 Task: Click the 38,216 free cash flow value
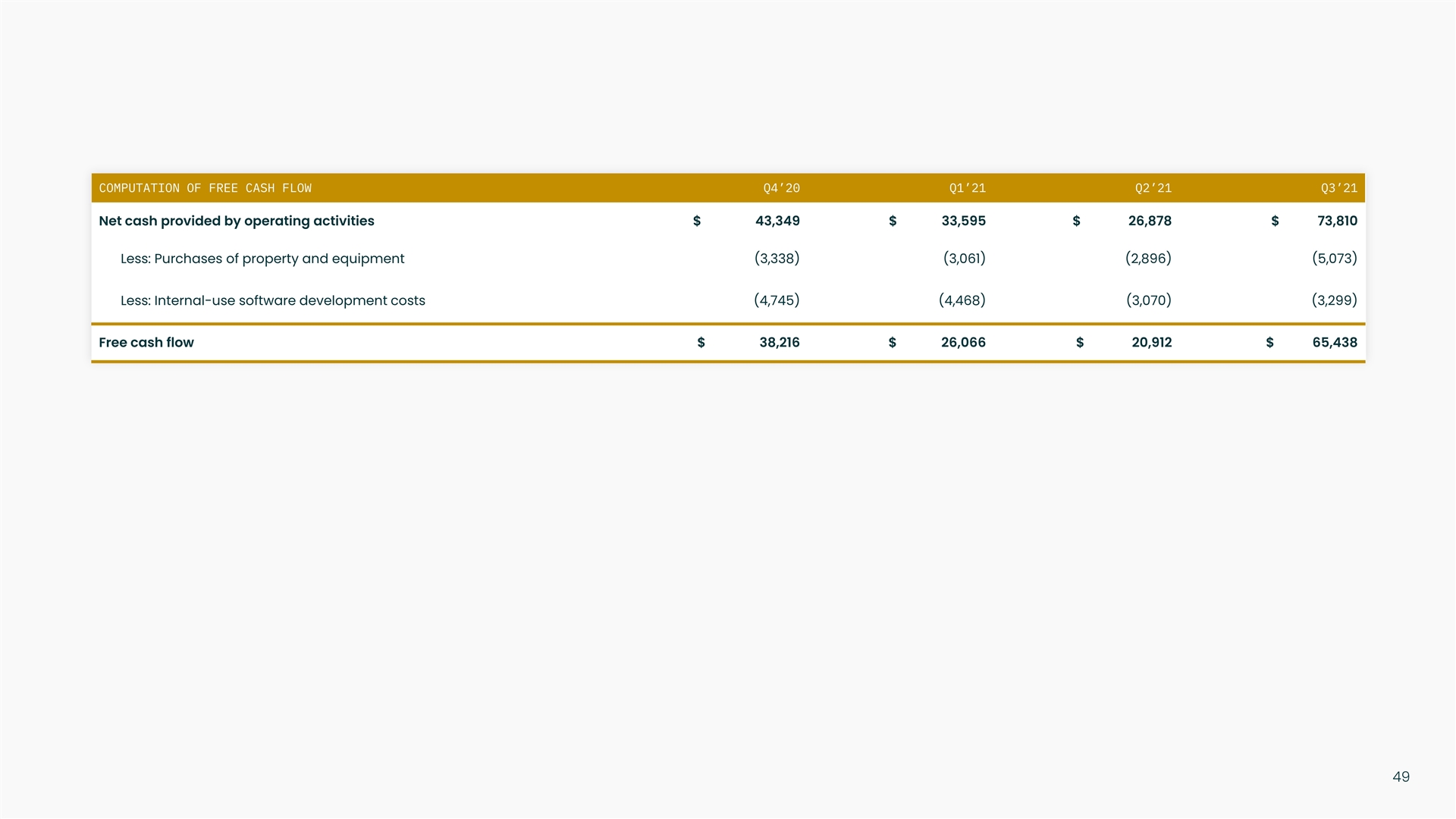coord(779,342)
